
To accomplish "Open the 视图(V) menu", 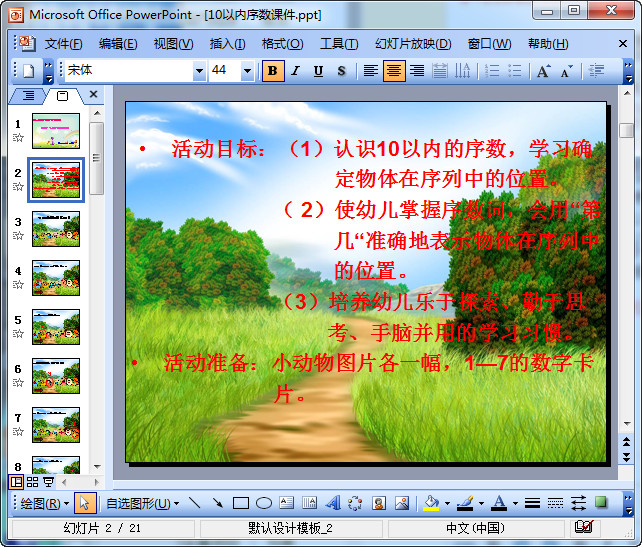I will point(173,44).
